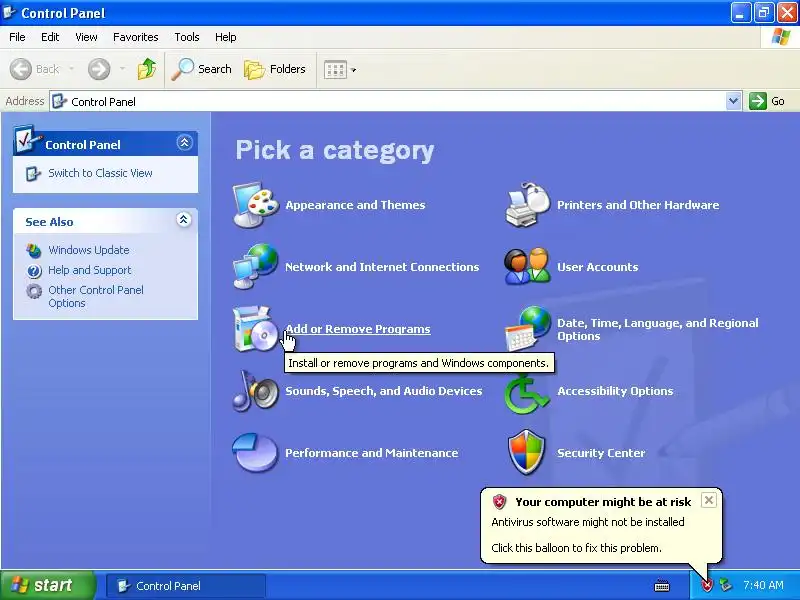Screen dimensions: 800x600
Task: Open the Start menu
Action: click(47, 585)
